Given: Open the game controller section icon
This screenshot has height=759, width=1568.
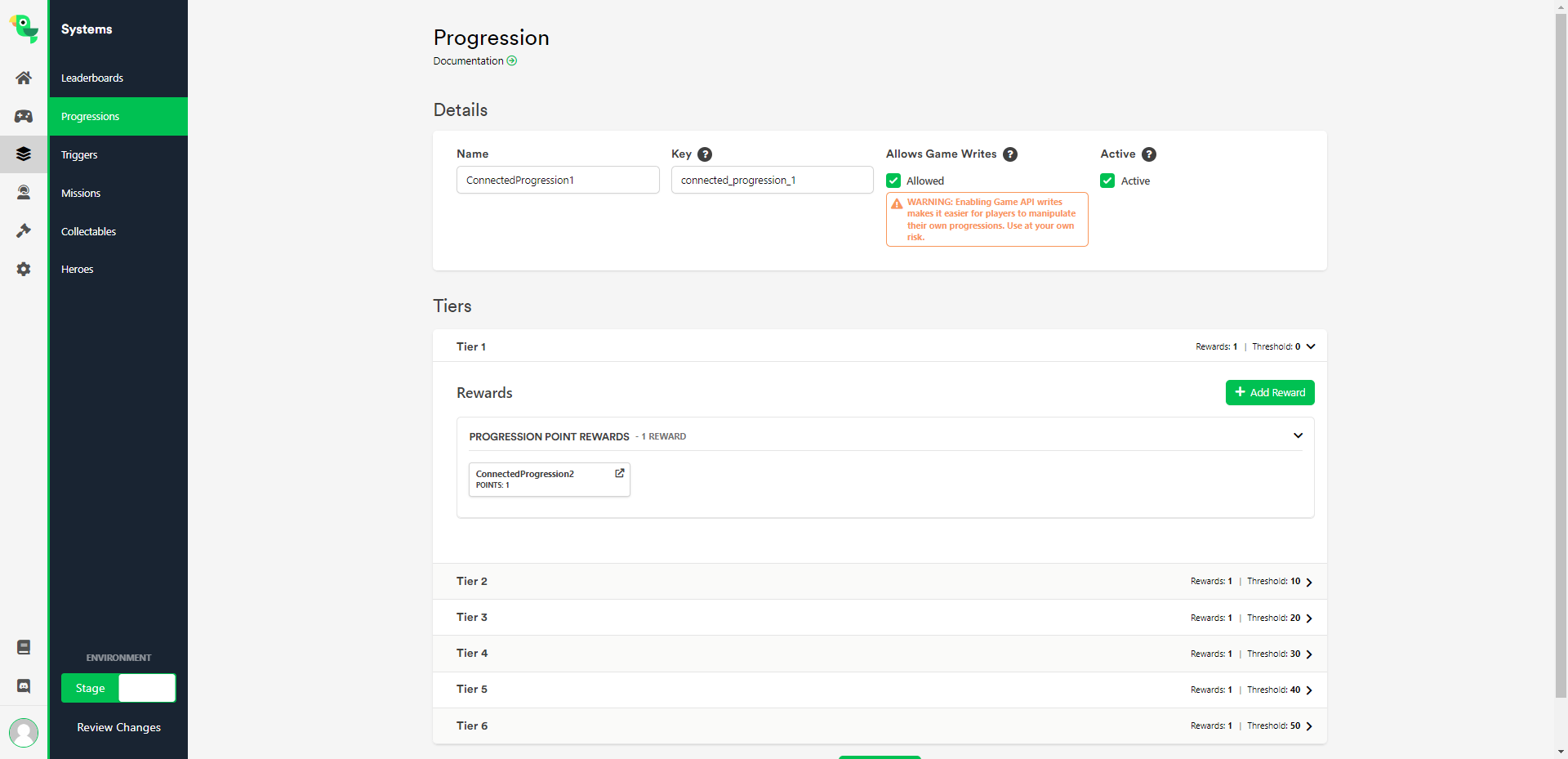Looking at the screenshot, I should click(x=24, y=116).
